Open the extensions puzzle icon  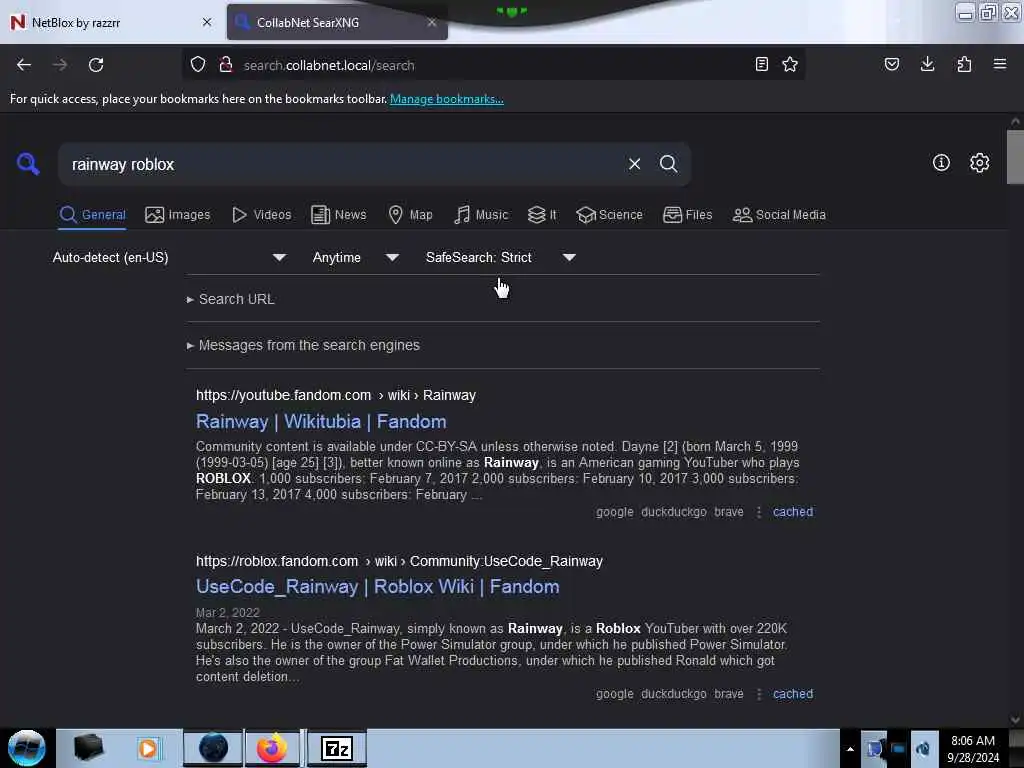pos(964,65)
